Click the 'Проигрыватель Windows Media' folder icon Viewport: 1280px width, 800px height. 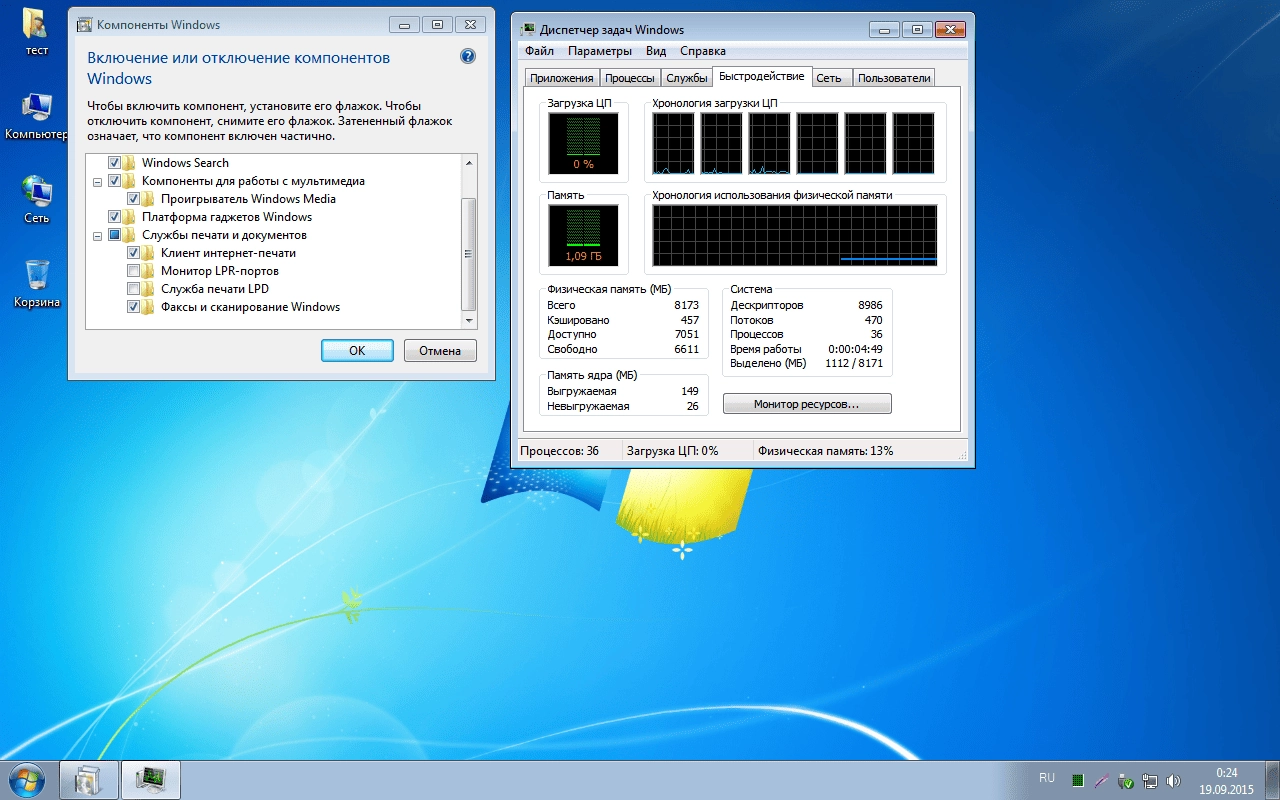click(148, 199)
